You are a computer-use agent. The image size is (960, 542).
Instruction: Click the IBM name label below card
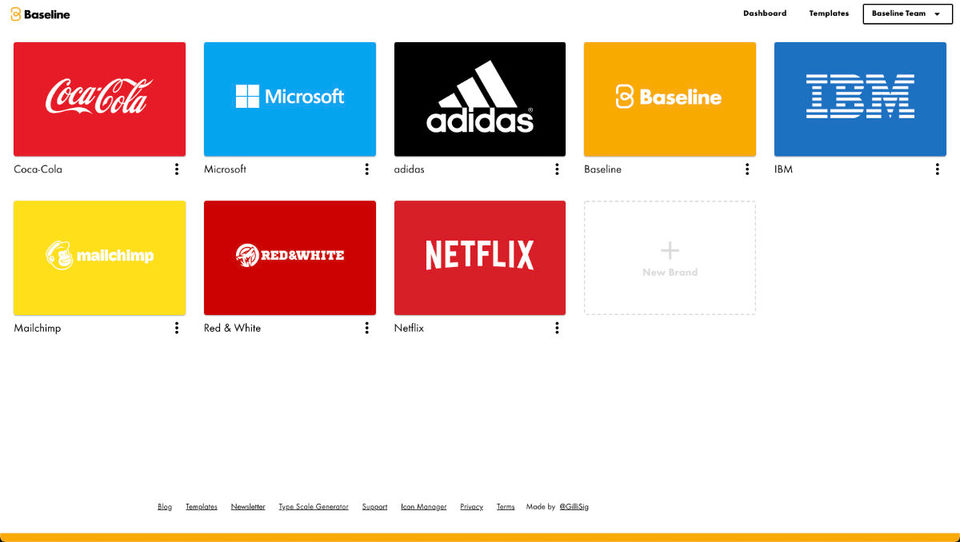784,169
